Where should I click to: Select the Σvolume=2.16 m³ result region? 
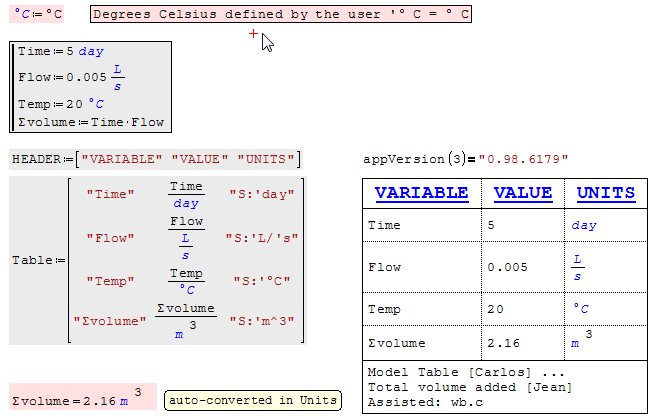click(83, 399)
